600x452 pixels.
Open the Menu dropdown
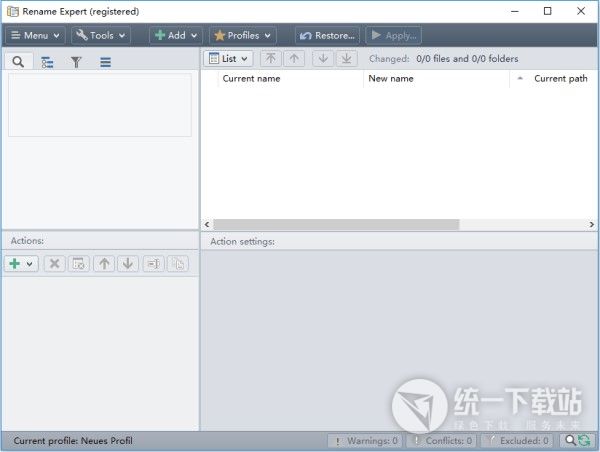coord(35,36)
